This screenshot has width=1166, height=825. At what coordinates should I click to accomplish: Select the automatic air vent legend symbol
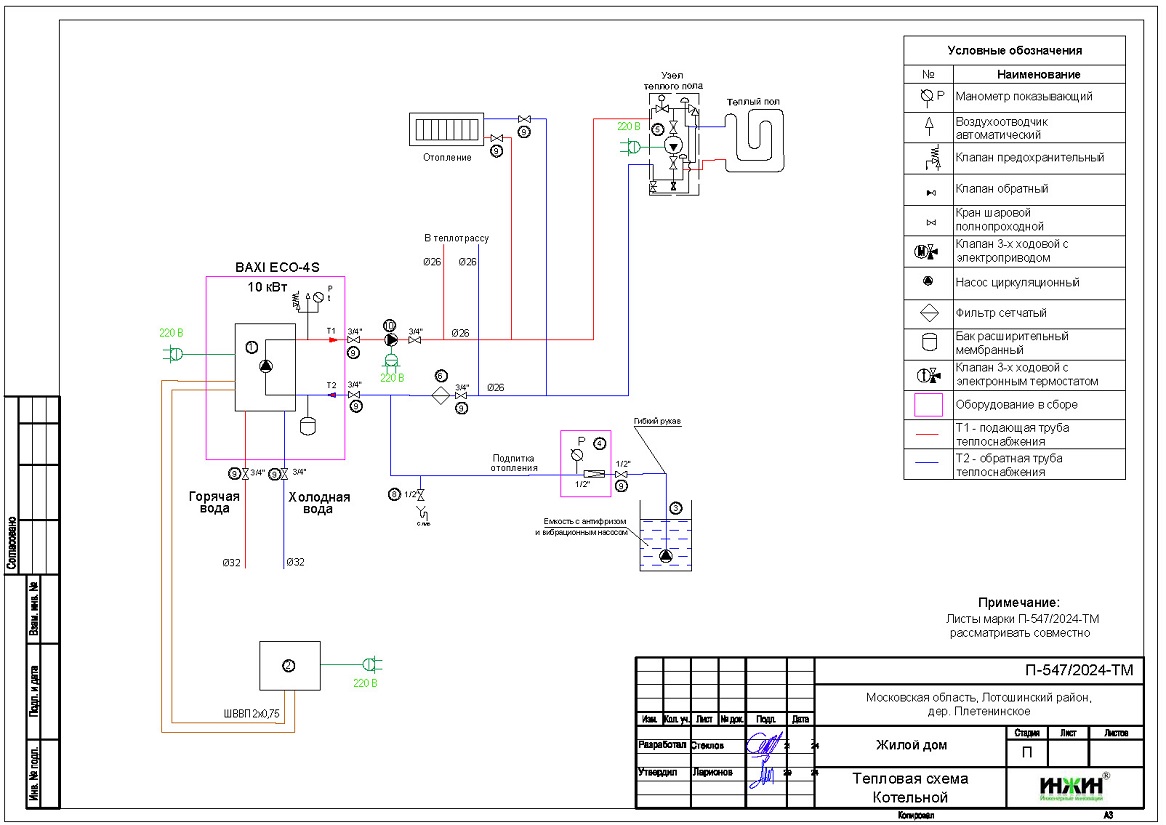[x=928, y=126]
